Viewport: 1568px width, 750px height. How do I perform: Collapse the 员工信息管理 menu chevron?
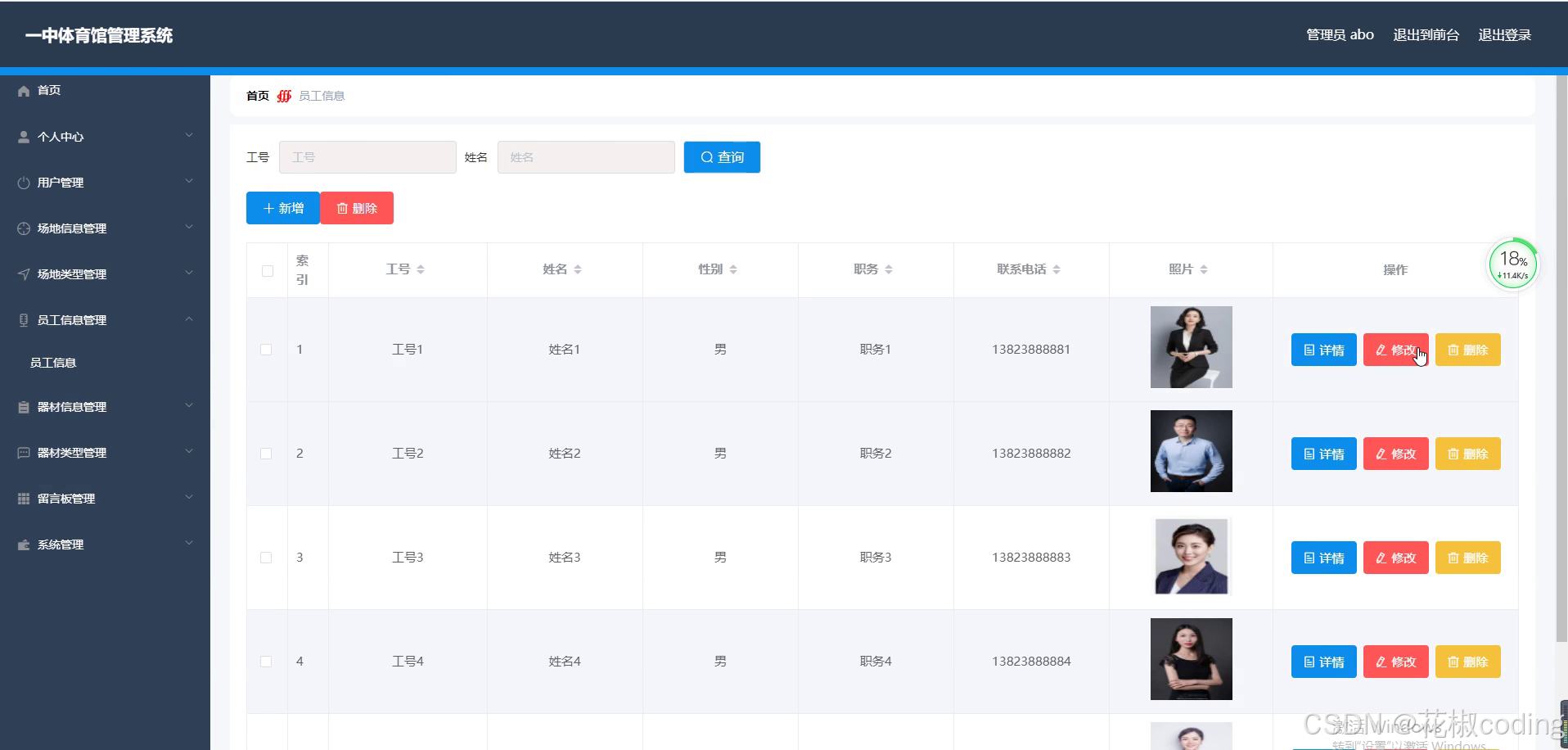[x=189, y=319]
